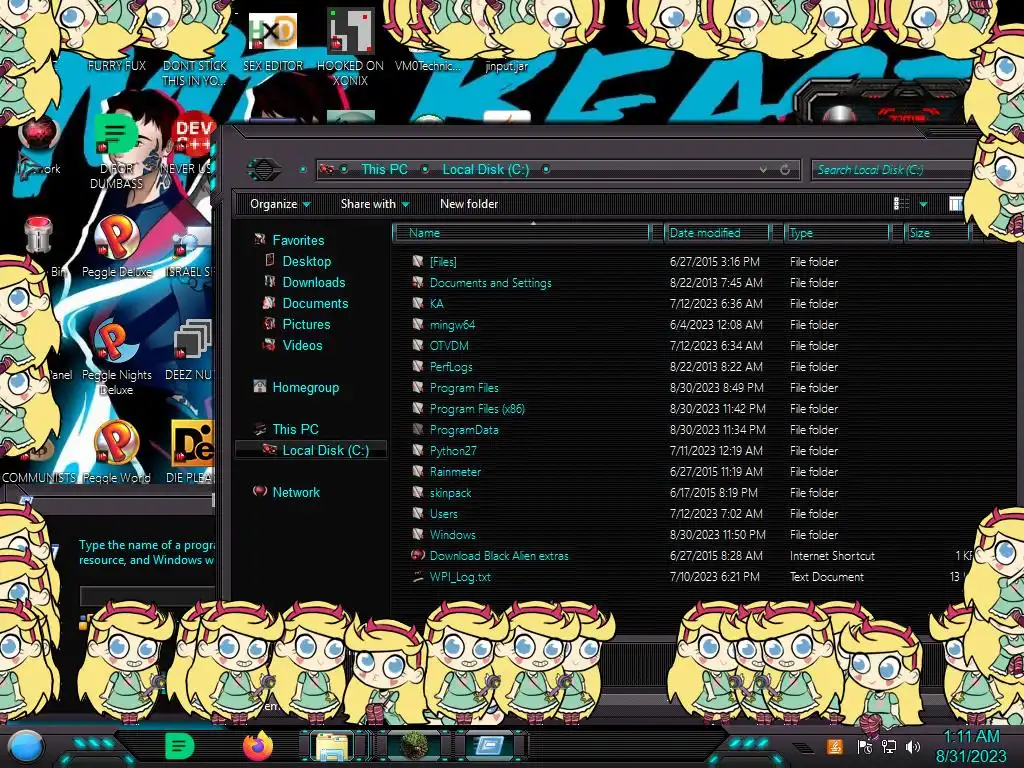Select the Documents and Settings folder
Image resolution: width=1024 pixels, height=768 pixels.
(x=490, y=283)
